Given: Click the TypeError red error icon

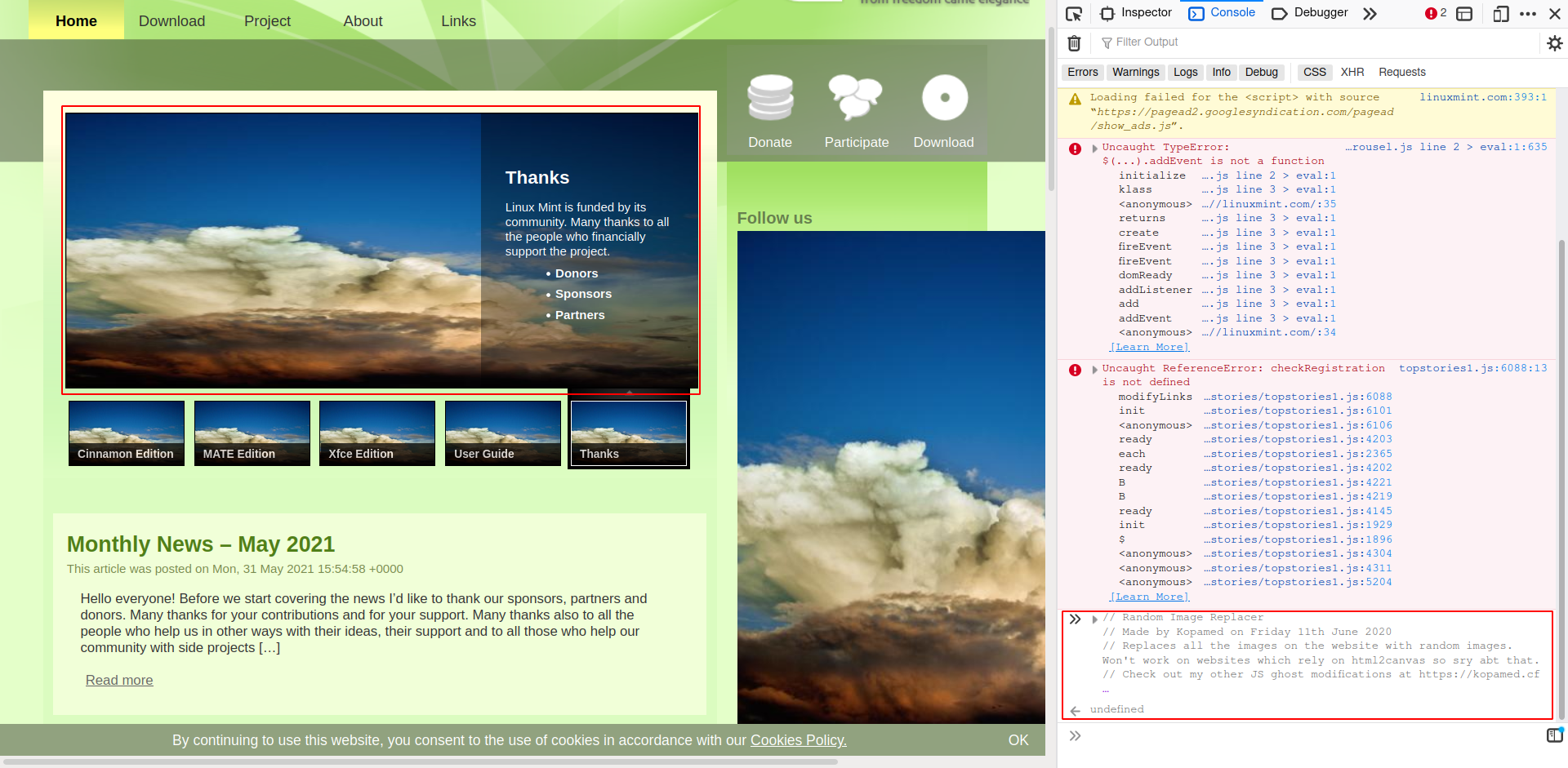Looking at the screenshot, I should pyautogui.click(x=1075, y=149).
